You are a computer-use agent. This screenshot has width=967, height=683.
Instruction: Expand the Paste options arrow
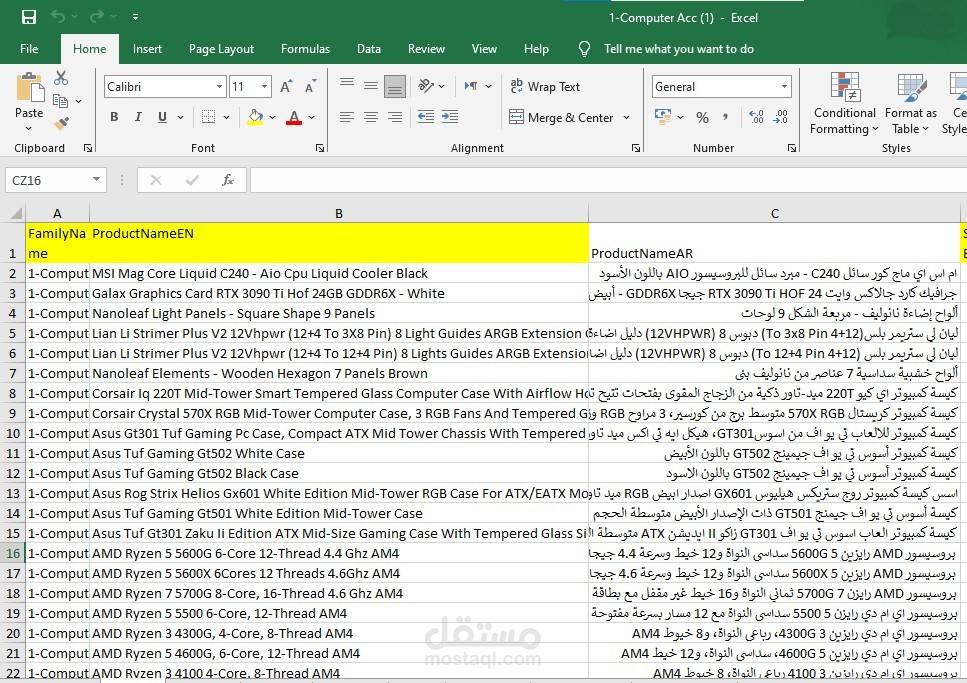coord(29,128)
